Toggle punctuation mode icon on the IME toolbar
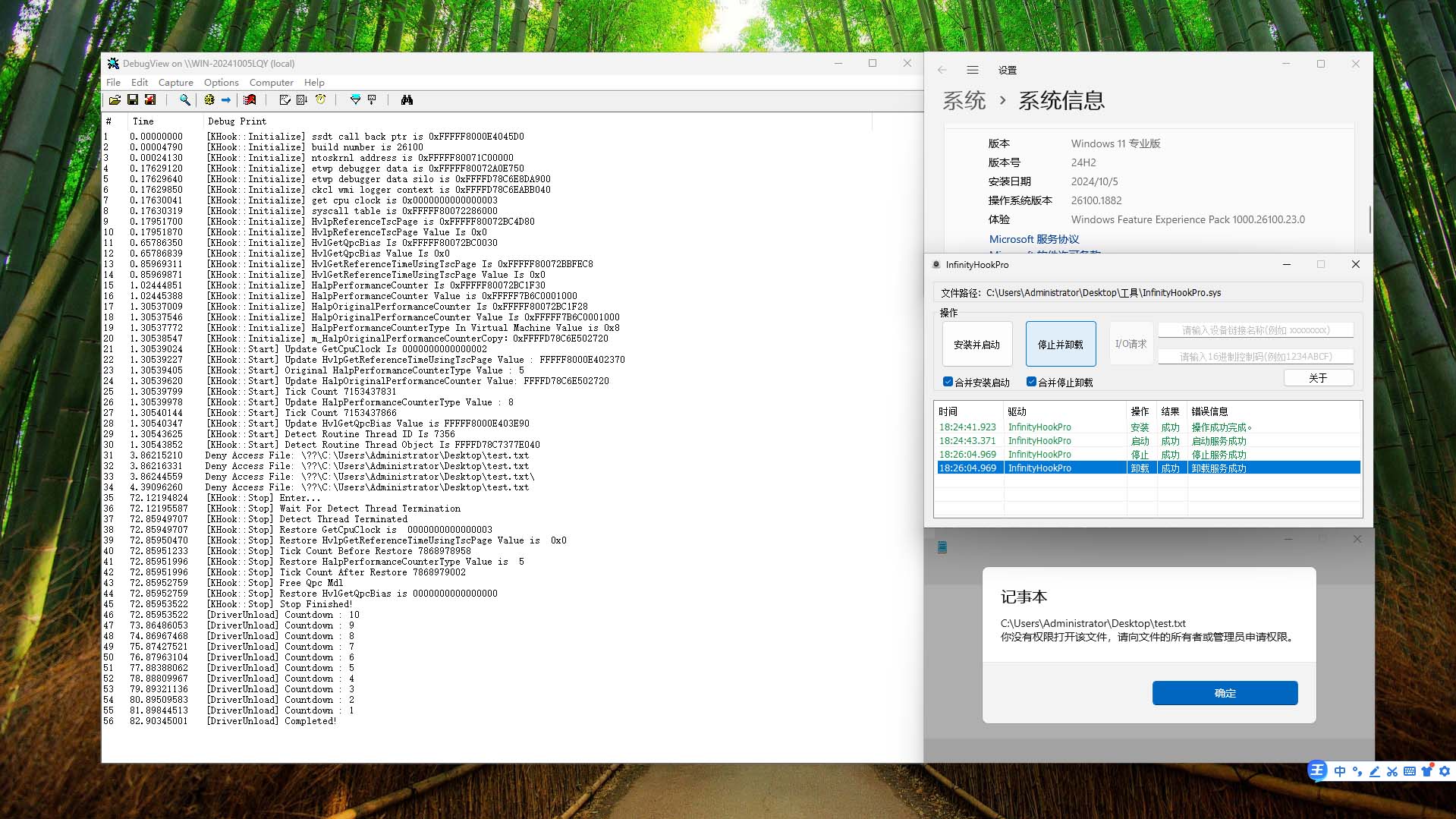 click(1357, 771)
